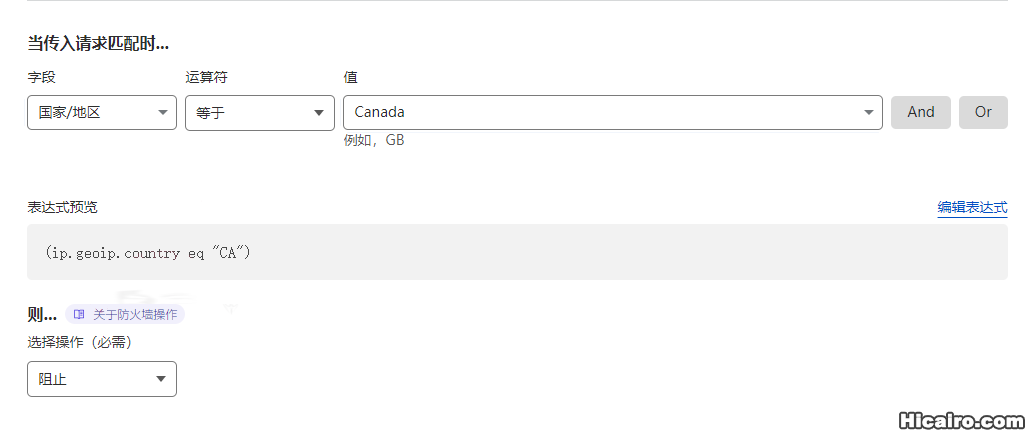Click the arrow icon in 国家/地区 field
The width and height of the screenshot is (1031, 438).
pos(163,112)
